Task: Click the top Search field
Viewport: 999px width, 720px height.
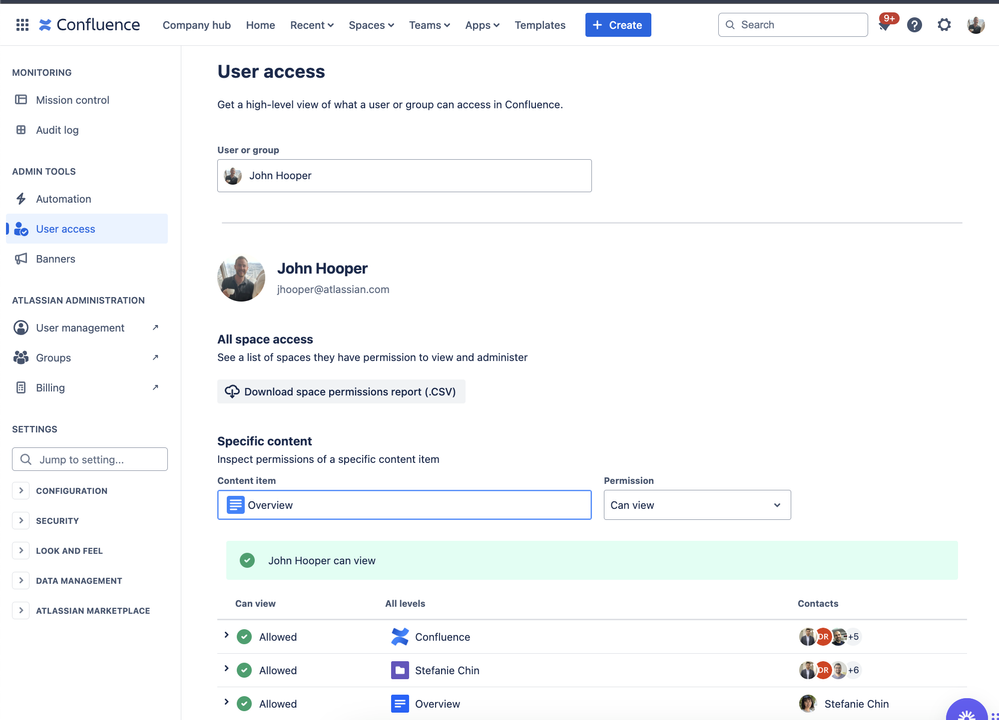Action: 793,25
